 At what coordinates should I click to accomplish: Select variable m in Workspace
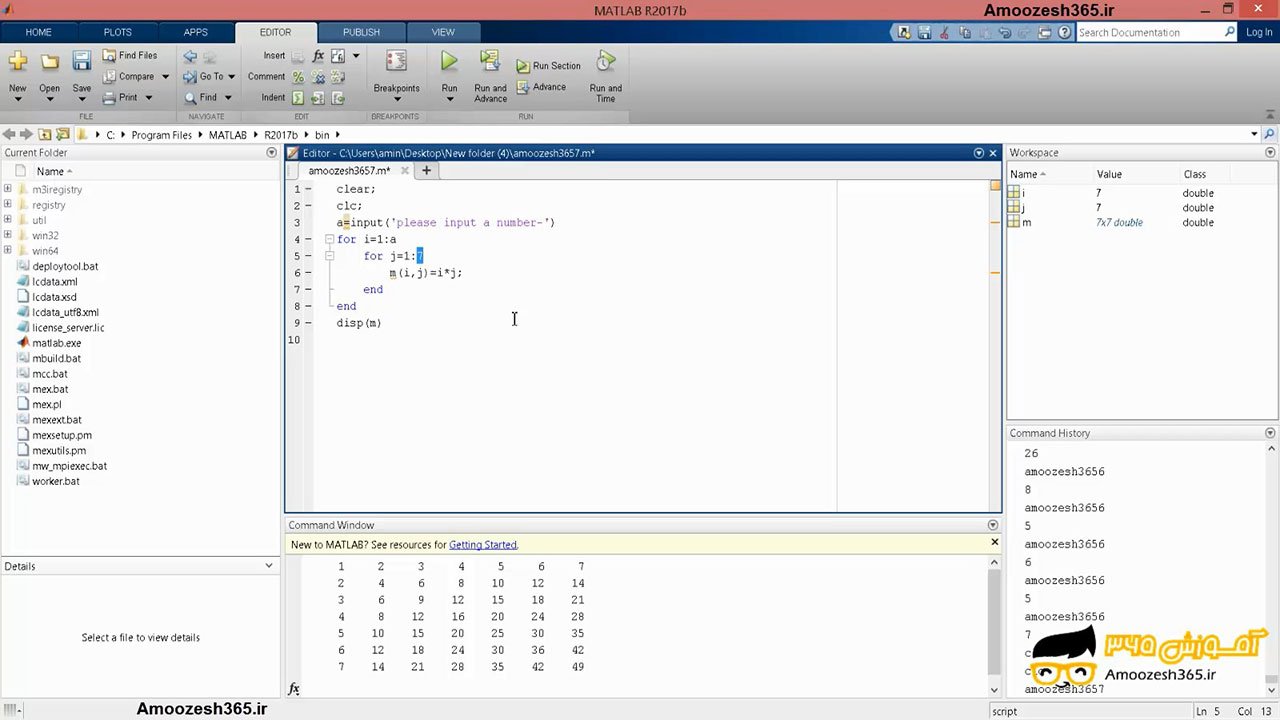click(x=1026, y=223)
